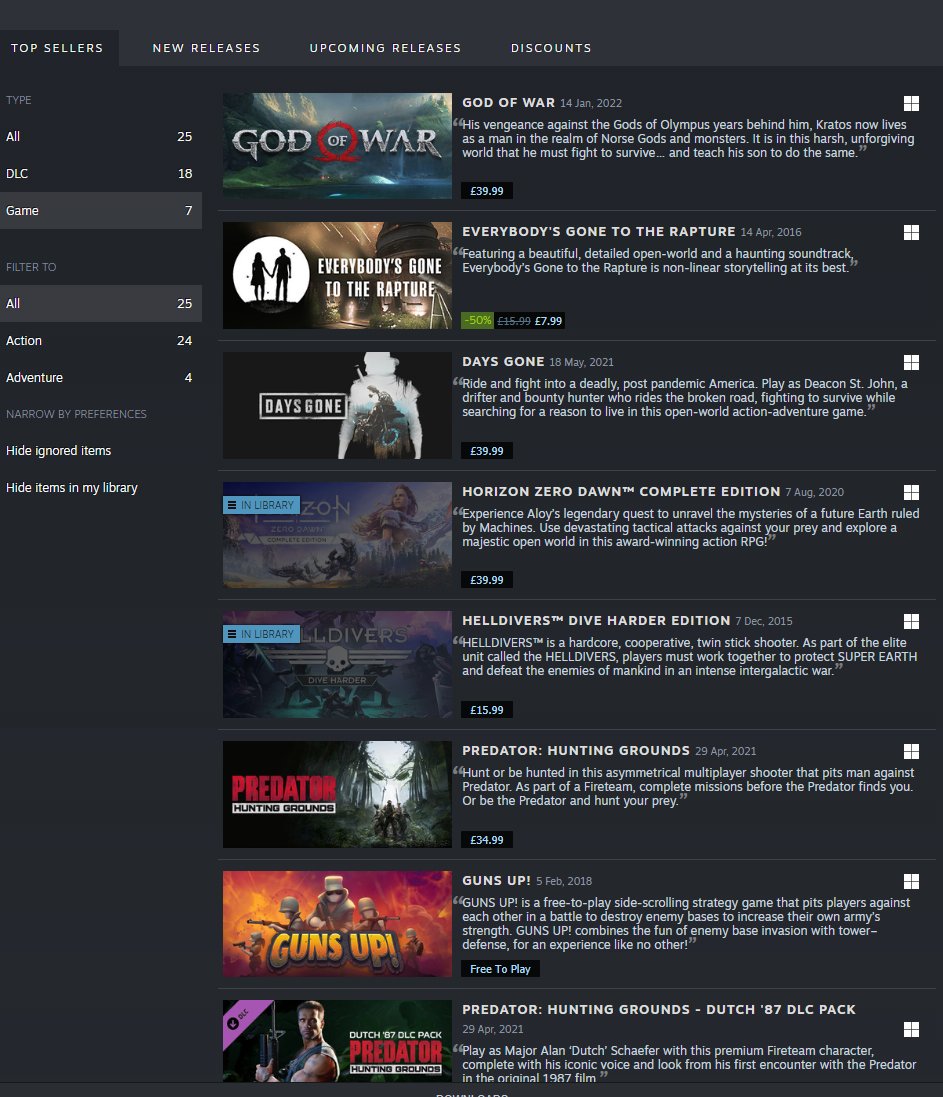Click the IN LIBRARY badge on Horizon Zero Dawn
The height and width of the screenshot is (1097, 943).
click(x=261, y=504)
